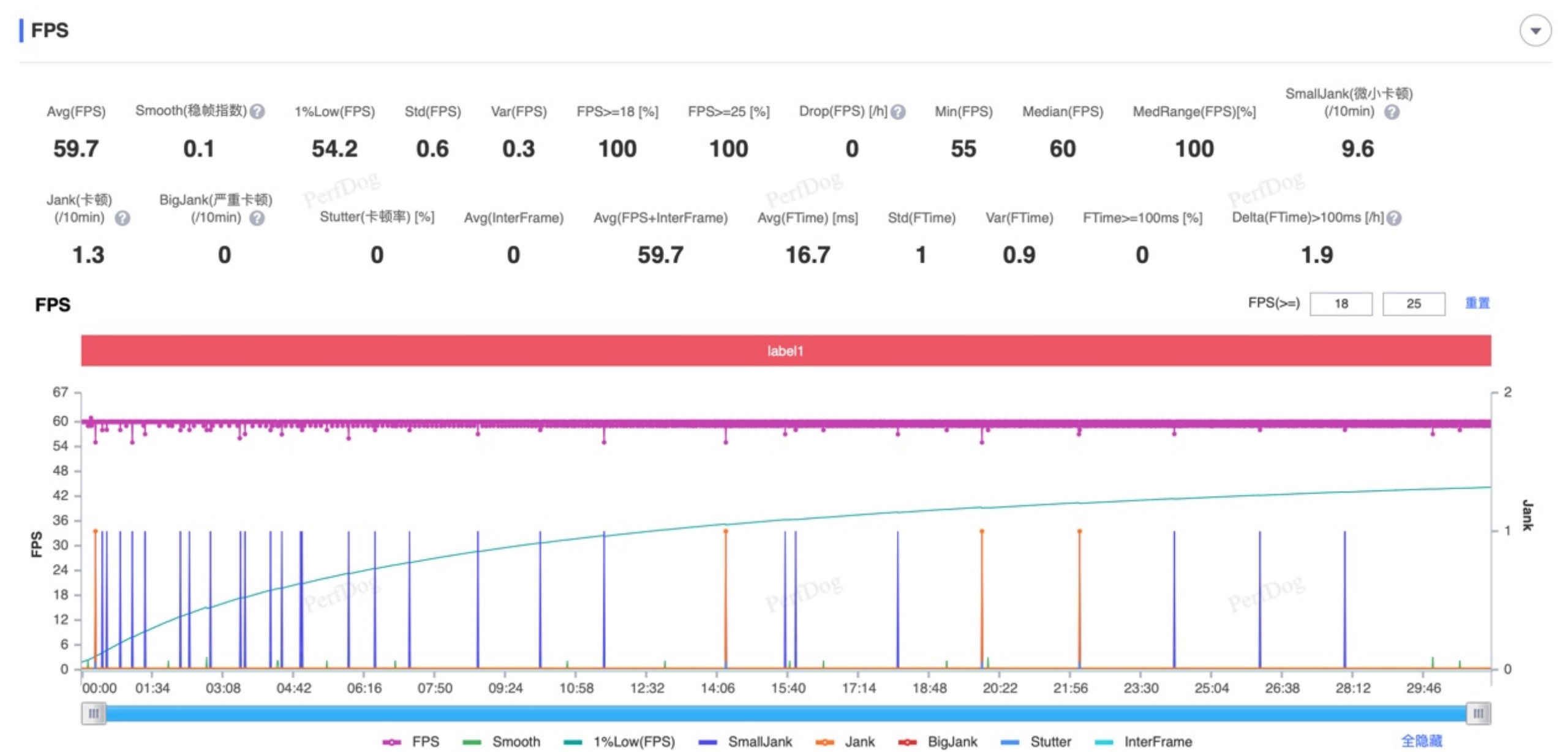This screenshot has width=1568, height=752.
Task: Click the FPS threshold field showing 18
Action: pyautogui.click(x=1340, y=304)
